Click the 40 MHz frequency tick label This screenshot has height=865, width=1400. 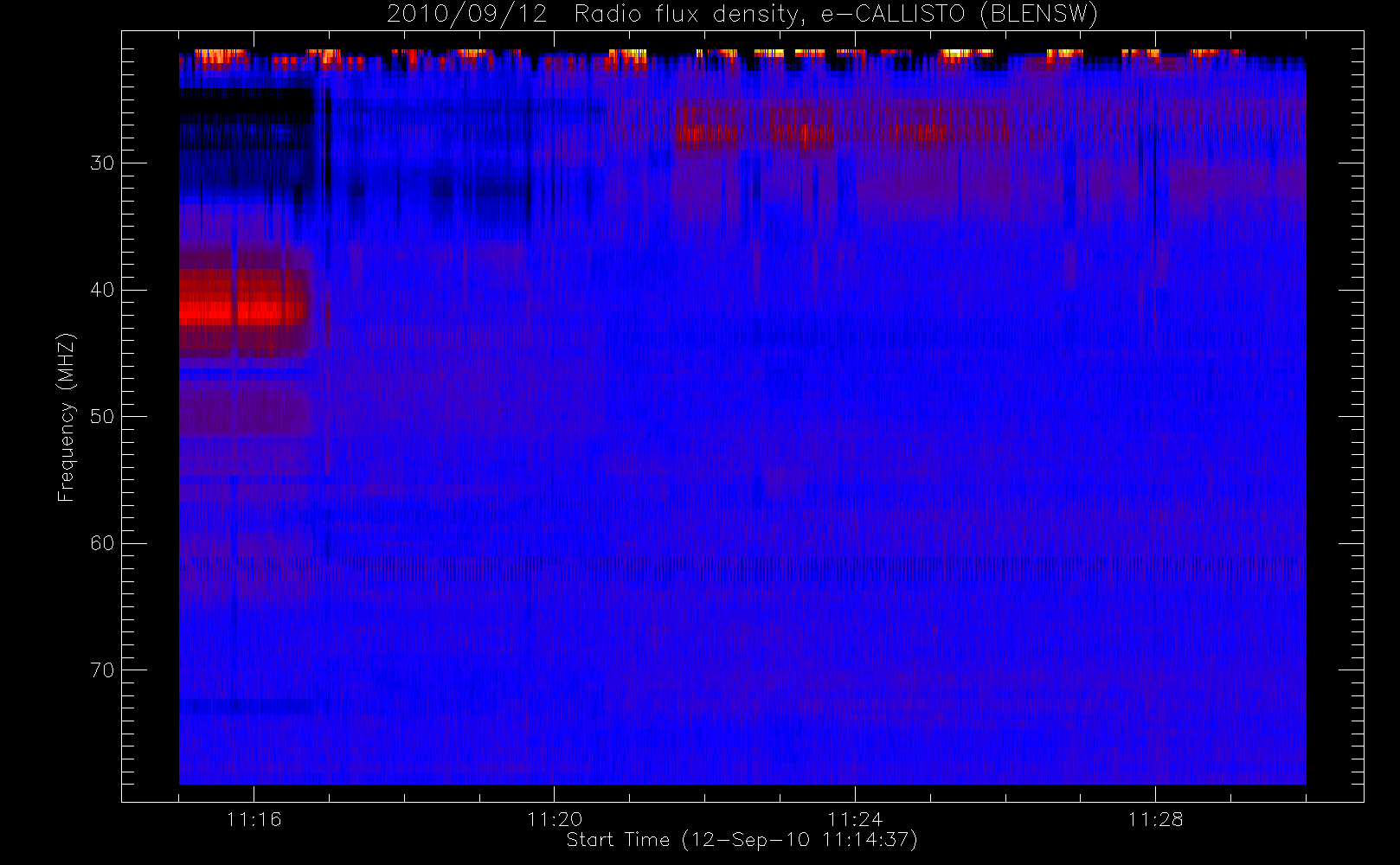[102, 290]
